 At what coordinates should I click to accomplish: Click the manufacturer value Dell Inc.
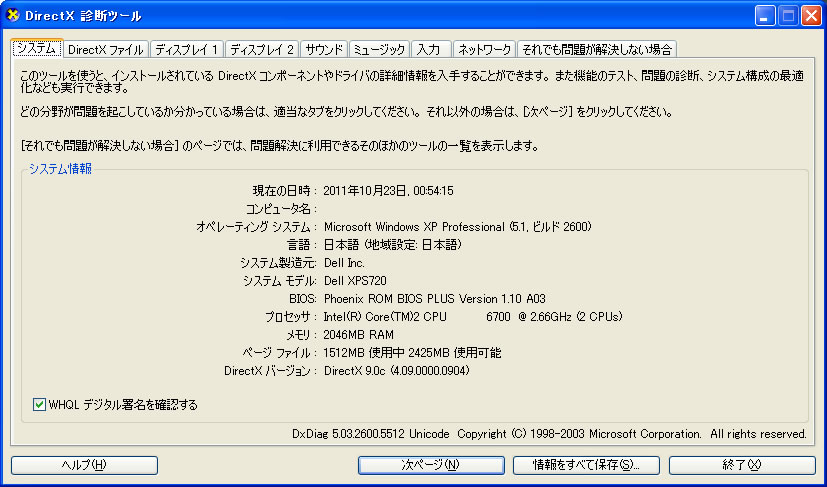click(x=344, y=263)
